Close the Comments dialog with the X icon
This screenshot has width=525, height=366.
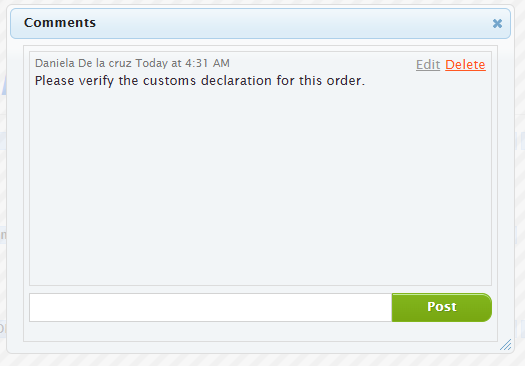click(497, 23)
